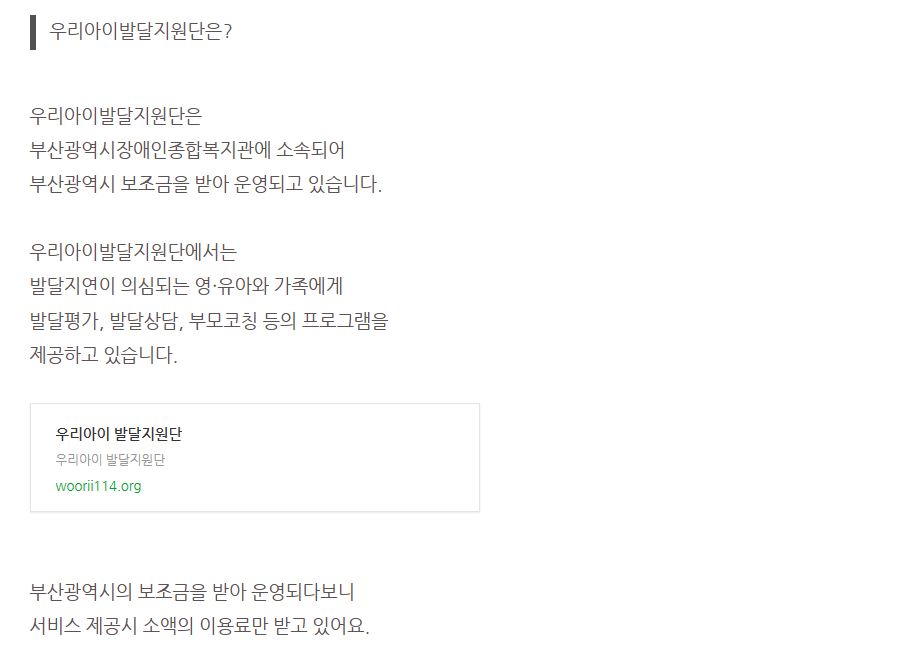Click the line 우리아이발달지원단에서는
This screenshot has width=919, height=655.
click(x=133, y=251)
